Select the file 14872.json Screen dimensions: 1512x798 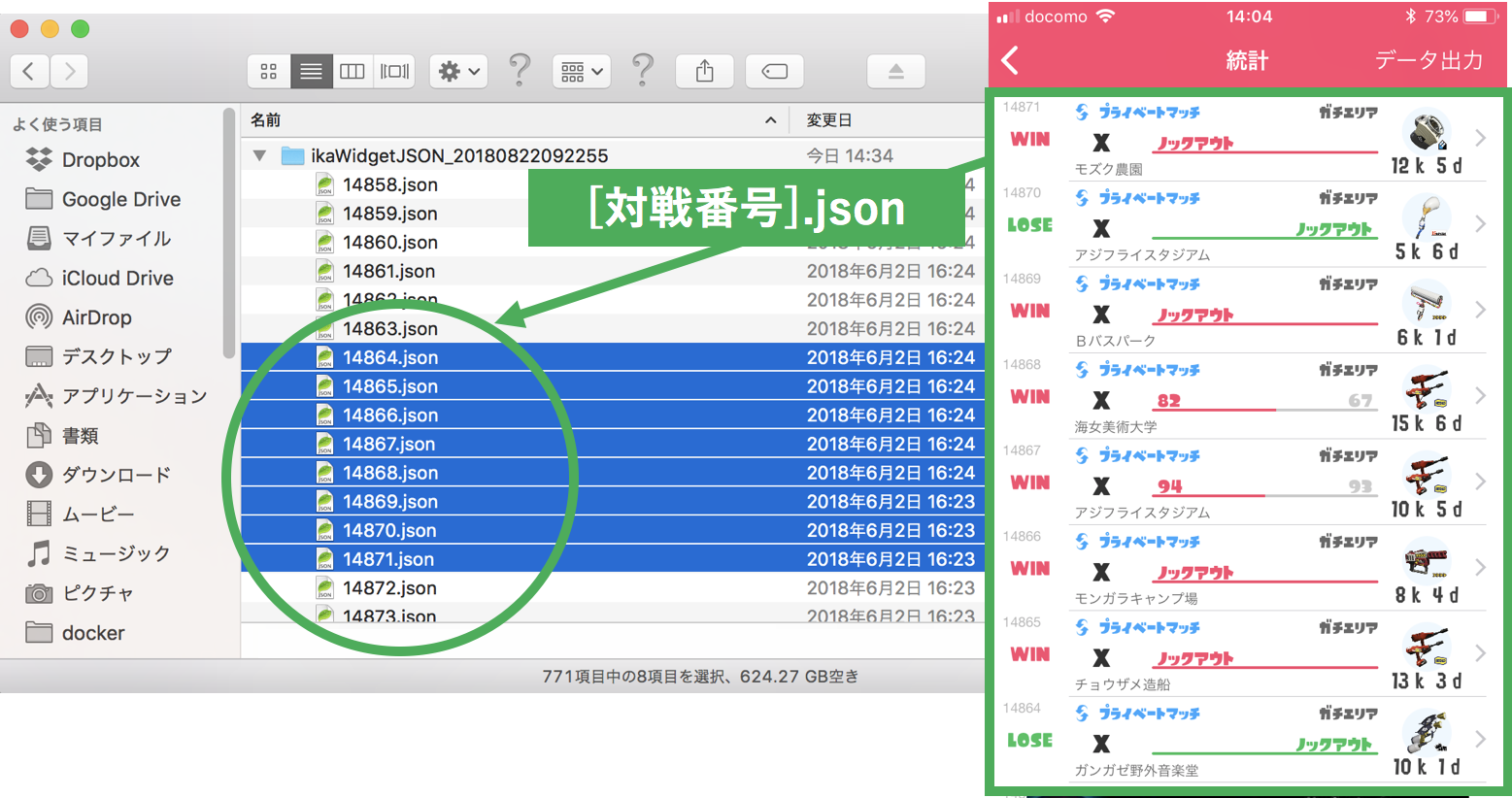pyautogui.click(x=389, y=588)
